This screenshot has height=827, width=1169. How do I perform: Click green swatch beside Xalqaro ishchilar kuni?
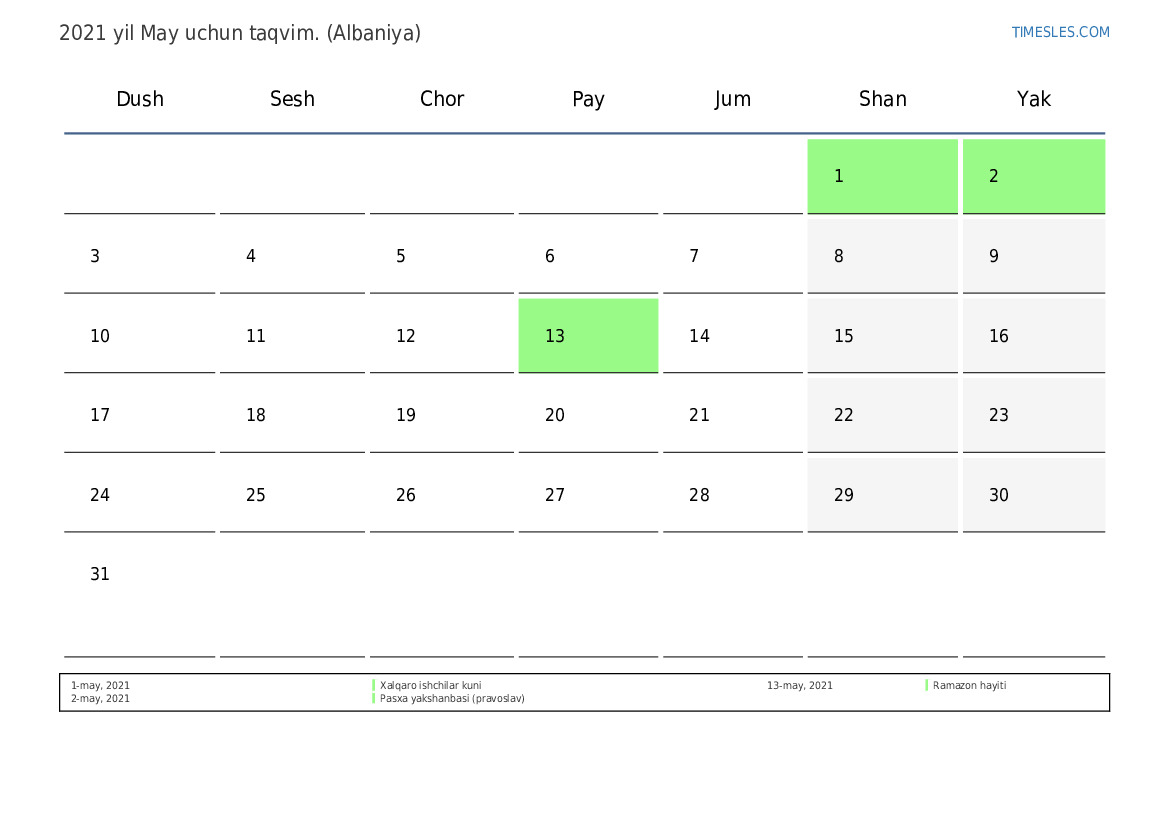(x=374, y=686)
